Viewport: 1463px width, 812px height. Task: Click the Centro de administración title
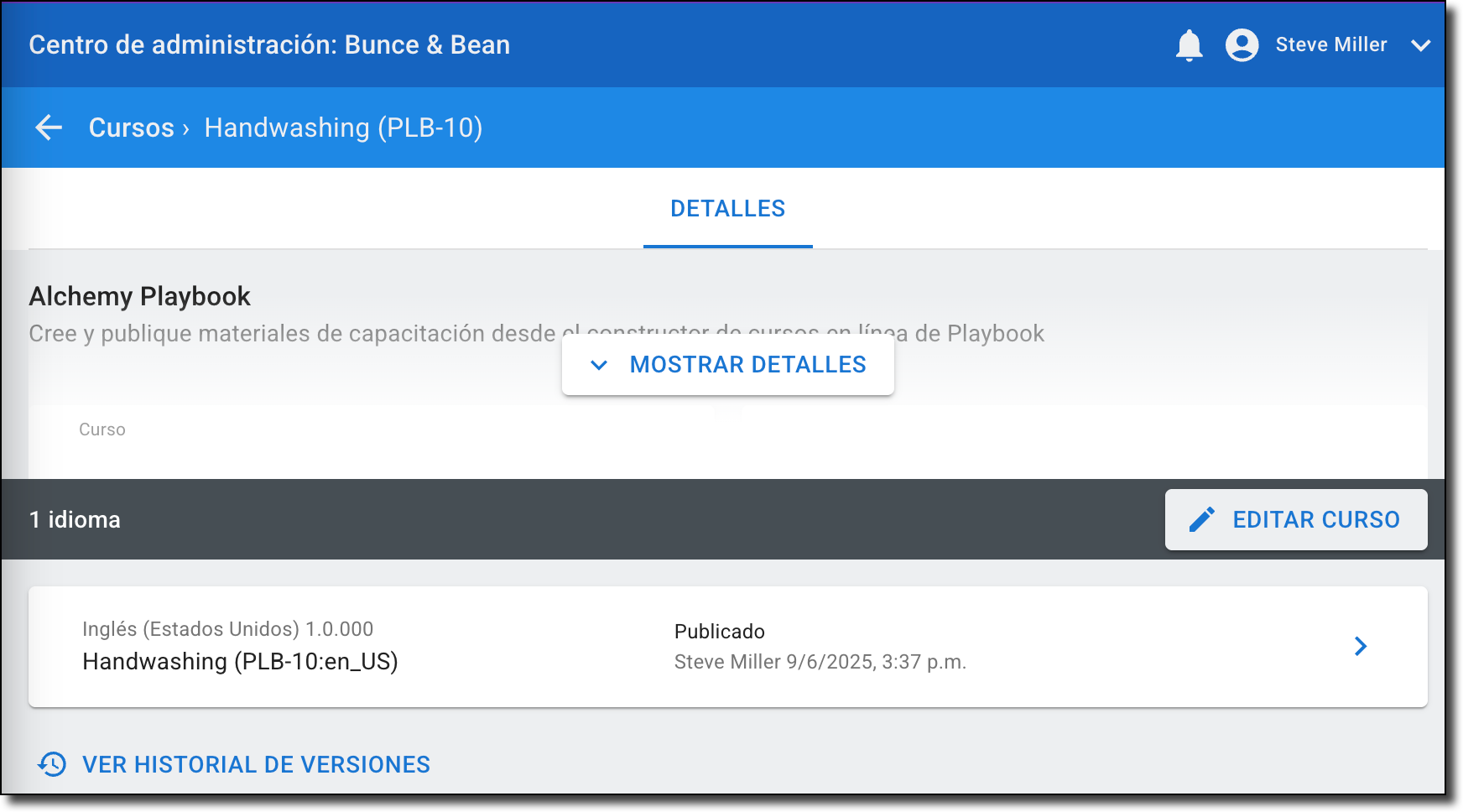tap(269, 45)
